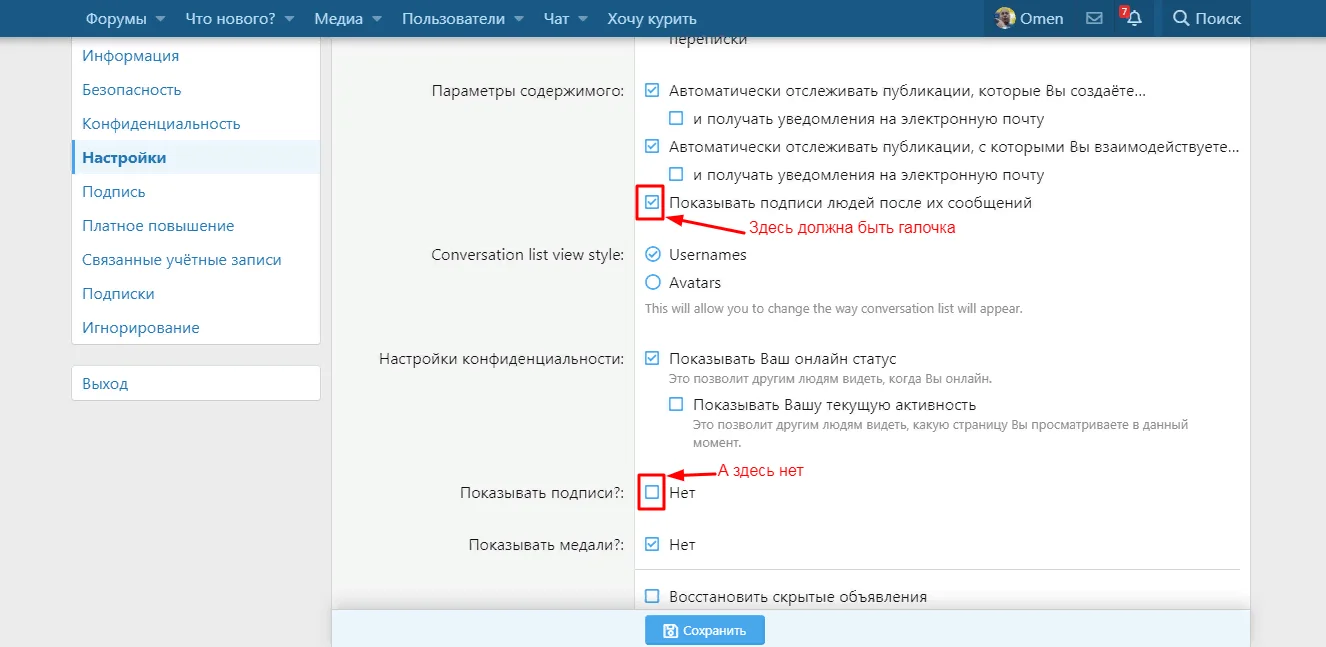Image resolution: width=1326 pixels, height=647 pixels.
Task: Open the alerts bell icon
Action: pos(1133,18)
